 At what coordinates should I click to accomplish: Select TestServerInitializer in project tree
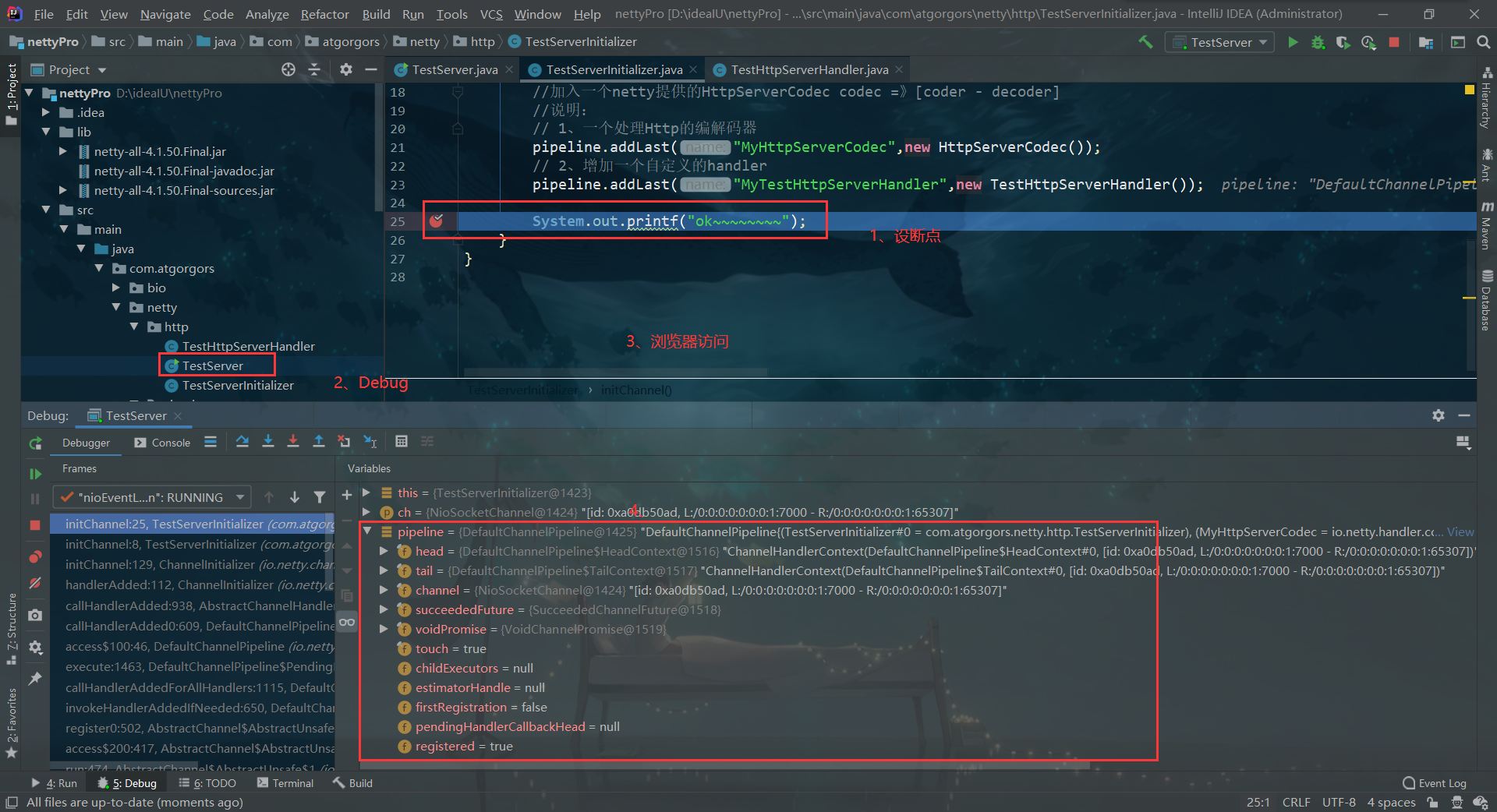[238, 385]
